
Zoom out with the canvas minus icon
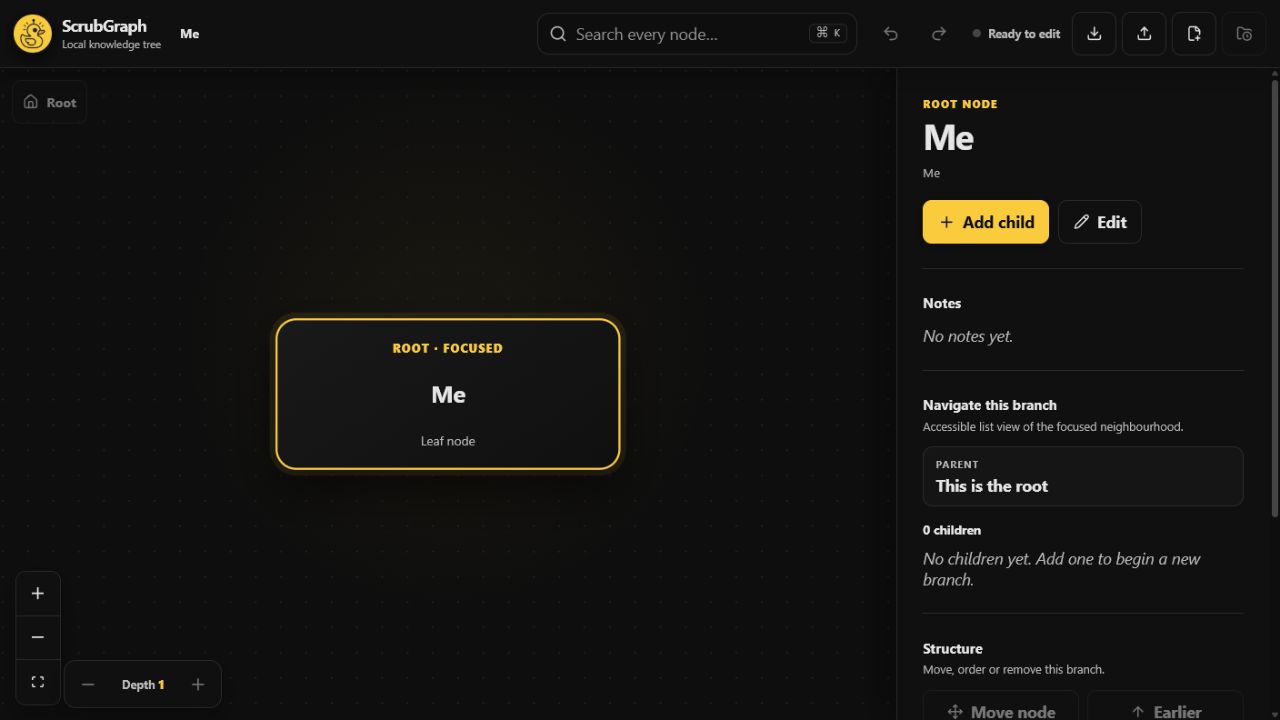38,638
